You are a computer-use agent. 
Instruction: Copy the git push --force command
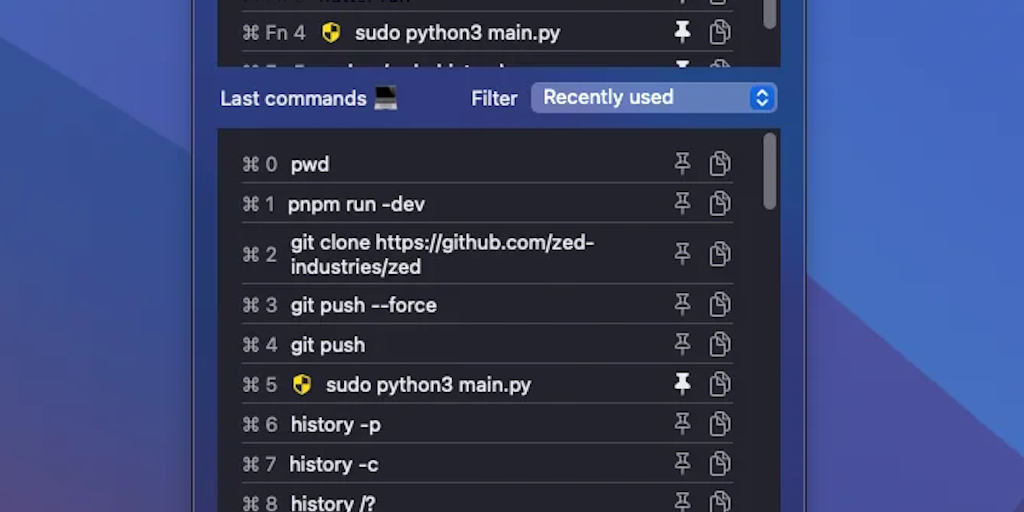pos(720,304)
